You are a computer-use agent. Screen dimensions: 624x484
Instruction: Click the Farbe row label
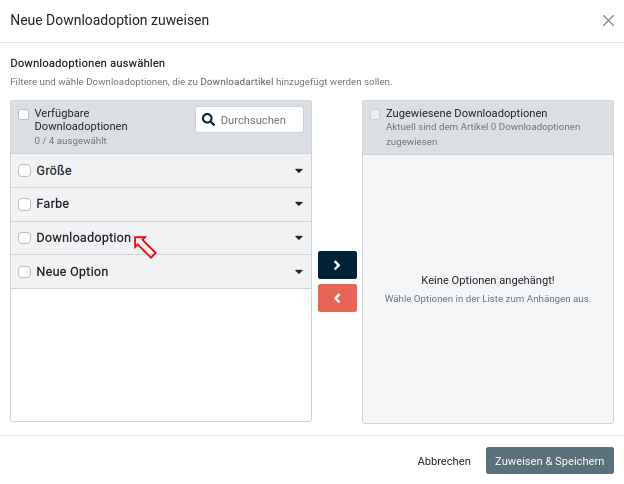pyautogui.click(x=53, y=204)
